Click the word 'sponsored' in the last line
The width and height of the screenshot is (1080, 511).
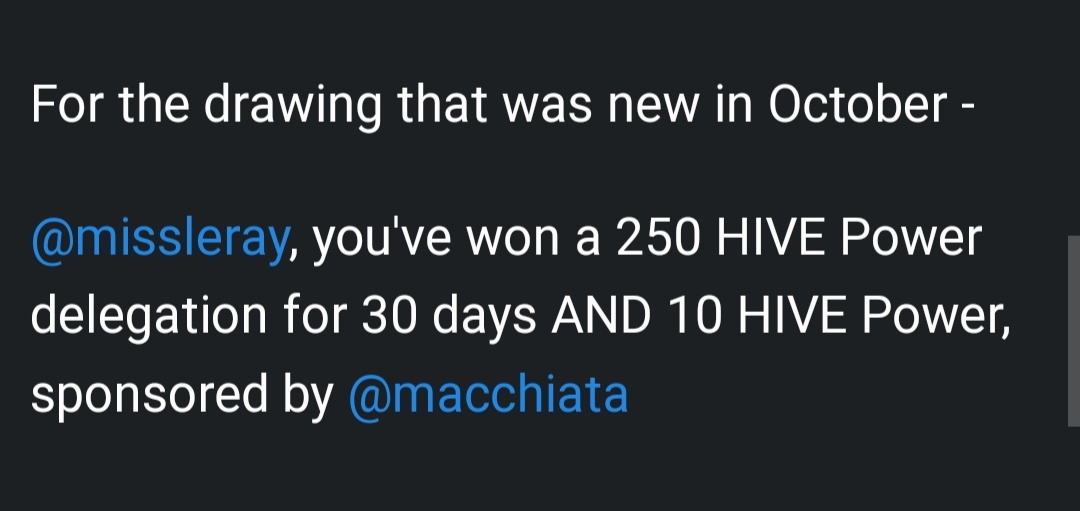(149, 396)
